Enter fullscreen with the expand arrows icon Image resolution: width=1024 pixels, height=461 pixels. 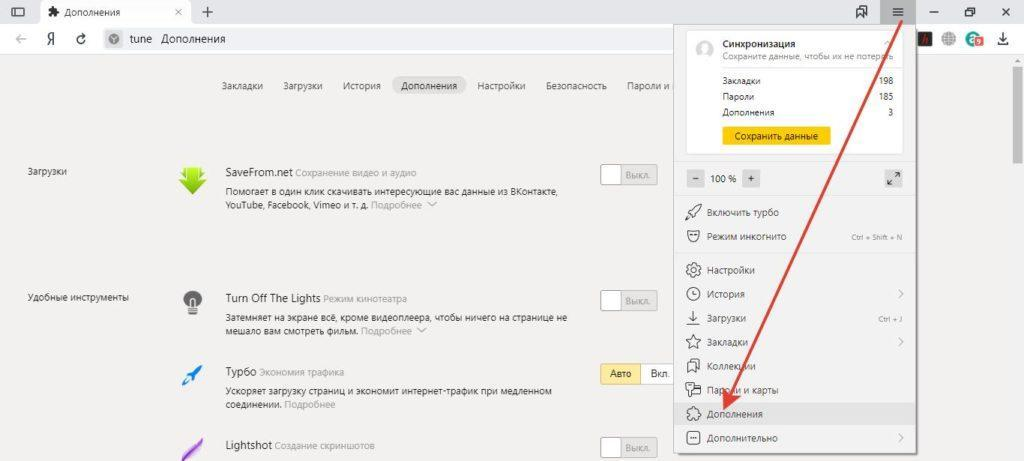click(893, 178)
